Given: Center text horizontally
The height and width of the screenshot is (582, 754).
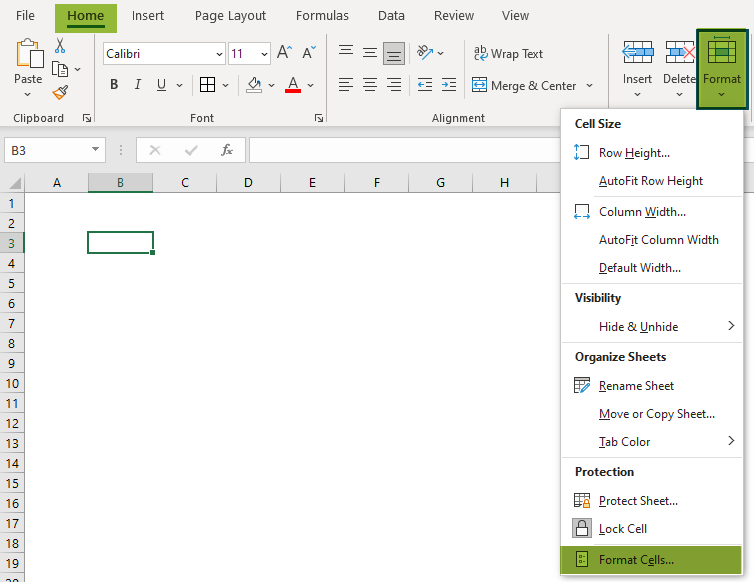Looking at the screenshot, I should tap(370, 85).
